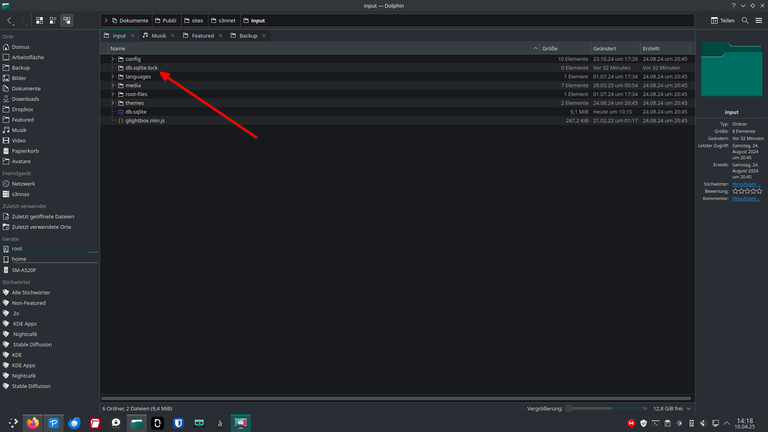Expand the config folder

[x=113, y=59]
